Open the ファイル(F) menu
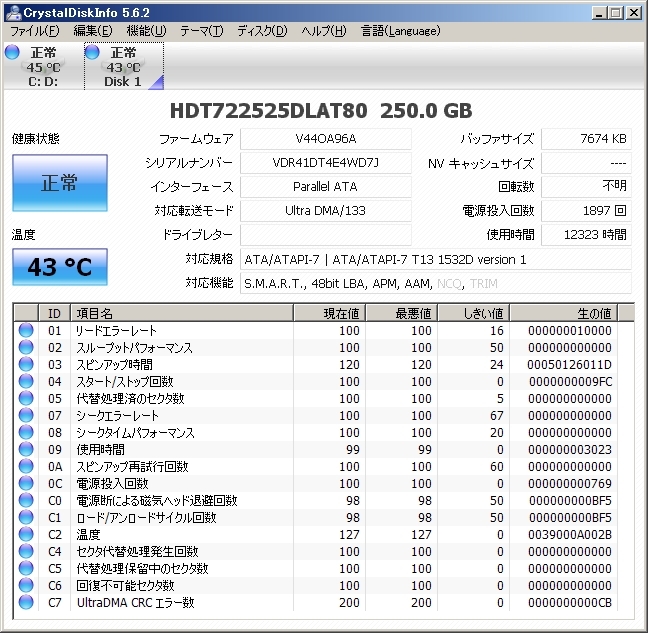648x633 pixels. click(x=33, y=31)
